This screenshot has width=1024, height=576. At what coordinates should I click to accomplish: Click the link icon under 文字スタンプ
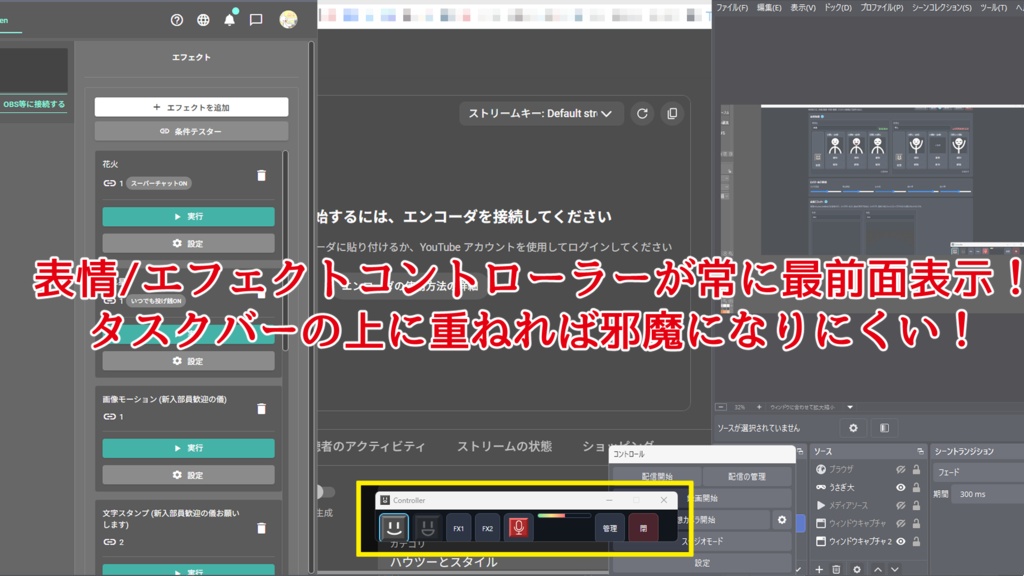pos(110,542)
